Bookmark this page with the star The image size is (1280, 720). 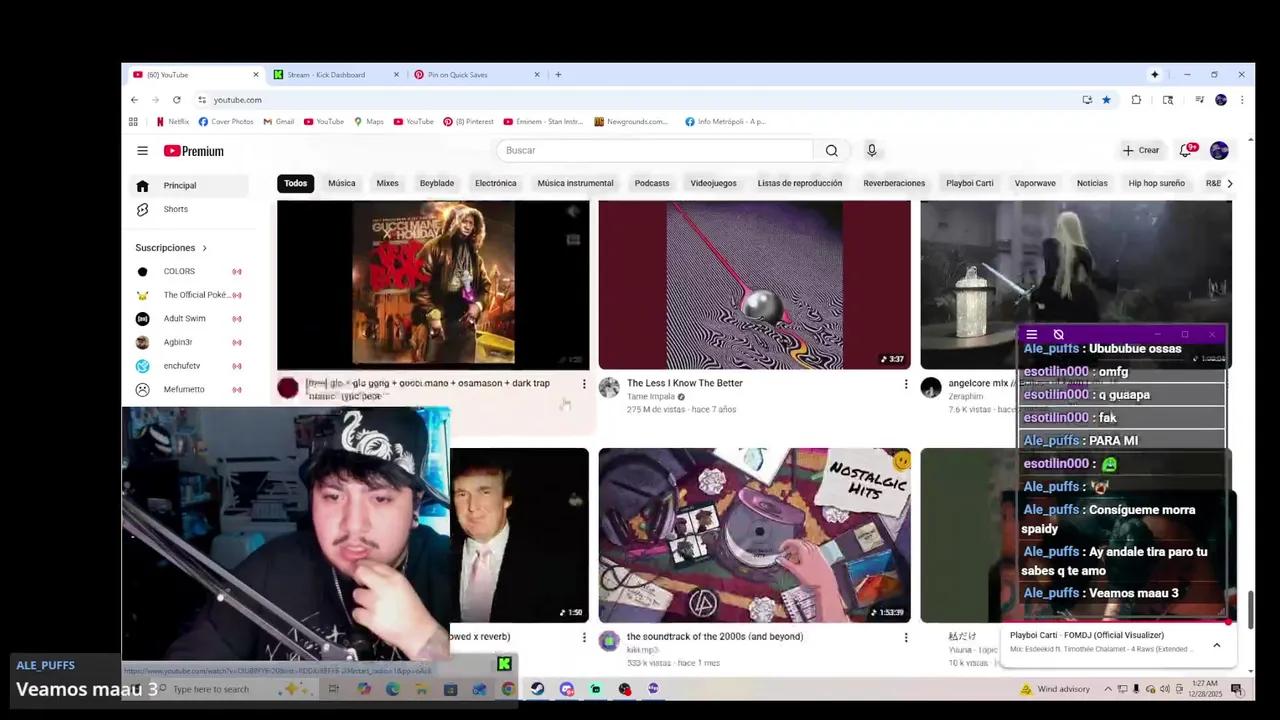click(x=1106, y=100)
